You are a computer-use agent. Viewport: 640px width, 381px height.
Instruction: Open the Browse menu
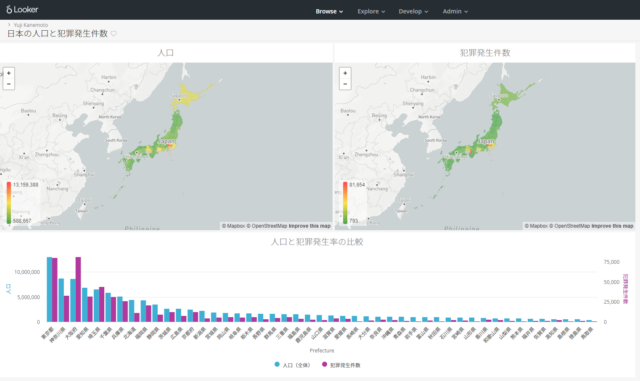pyautogui.click(x=329, y=11)
